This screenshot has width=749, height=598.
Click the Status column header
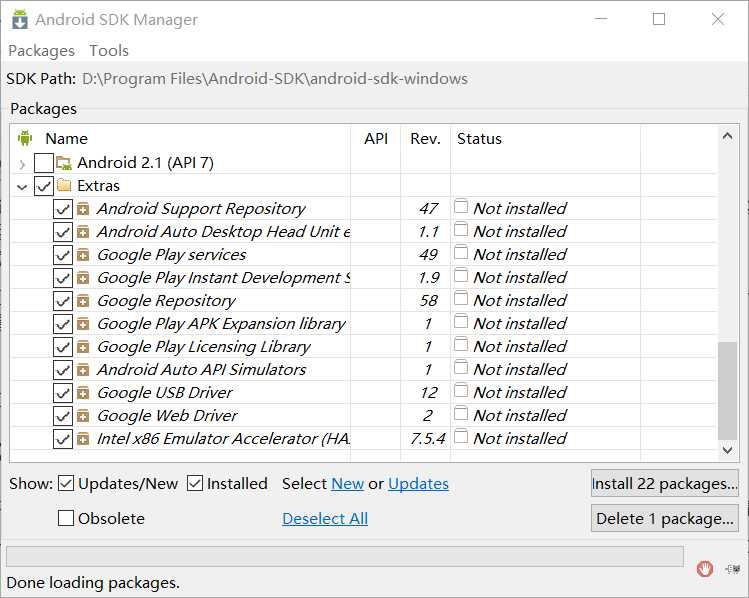(479, 139)
